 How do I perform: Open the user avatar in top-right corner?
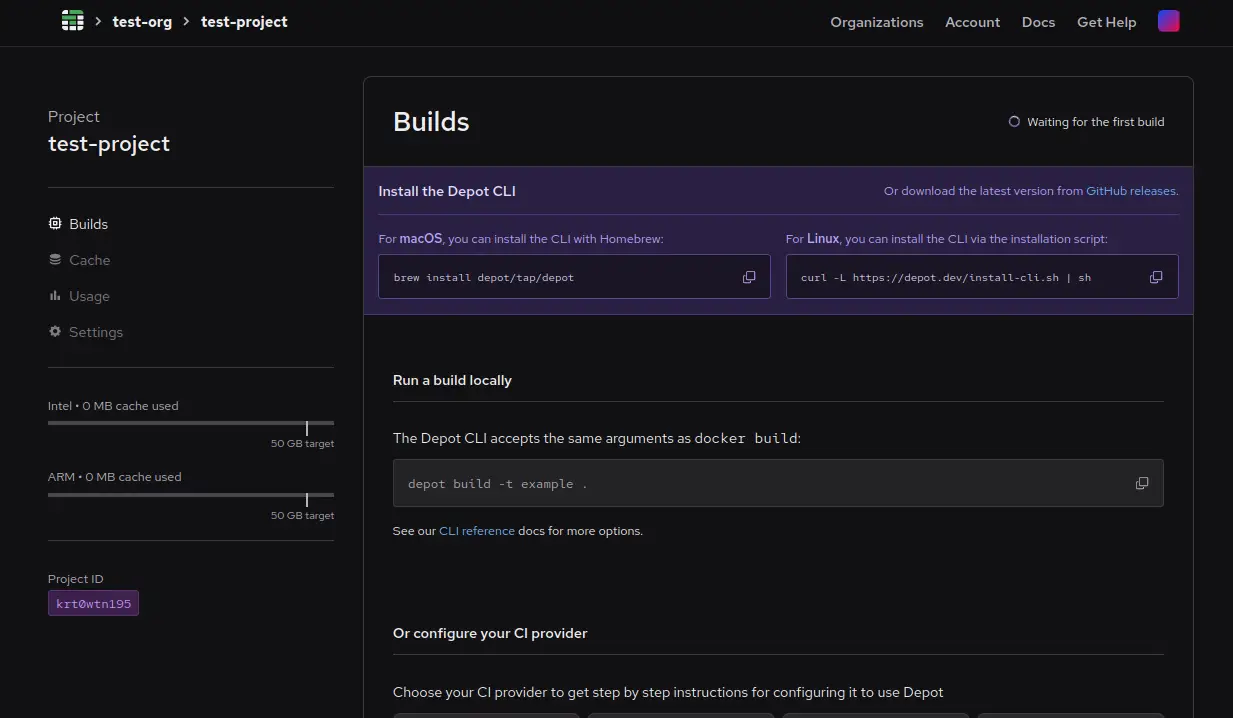click(1168, 20)
